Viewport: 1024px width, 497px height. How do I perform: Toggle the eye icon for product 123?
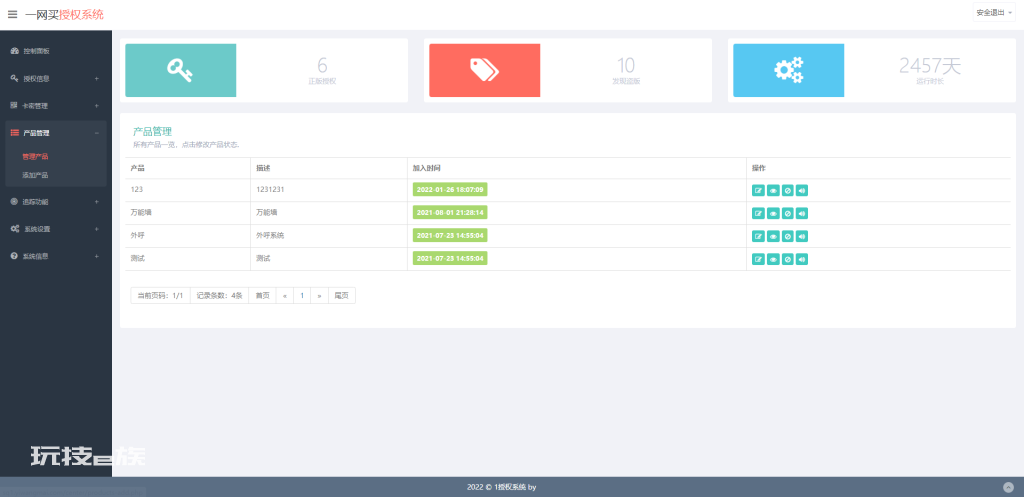point(773,191)
